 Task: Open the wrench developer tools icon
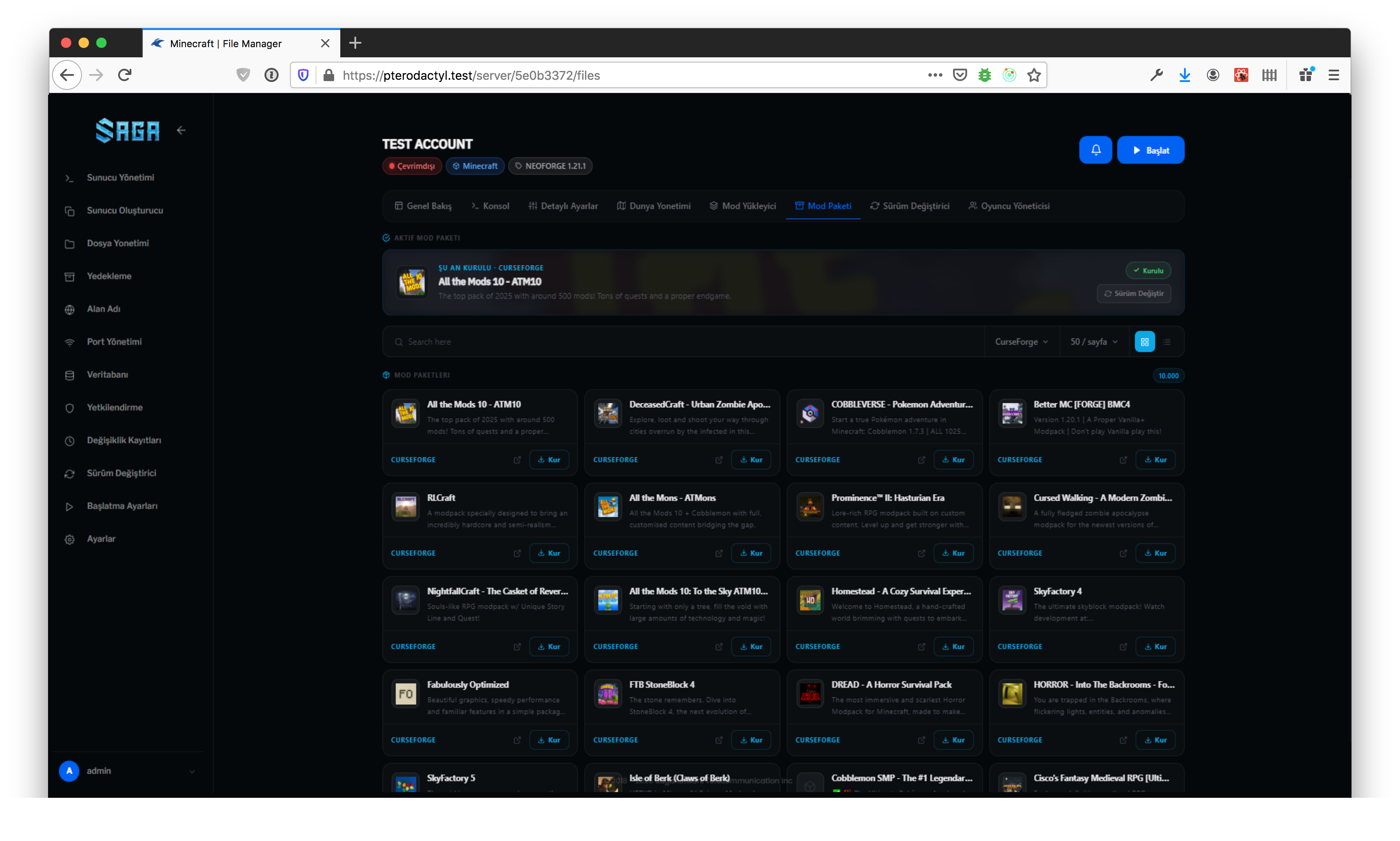[x=1156, y=75]
